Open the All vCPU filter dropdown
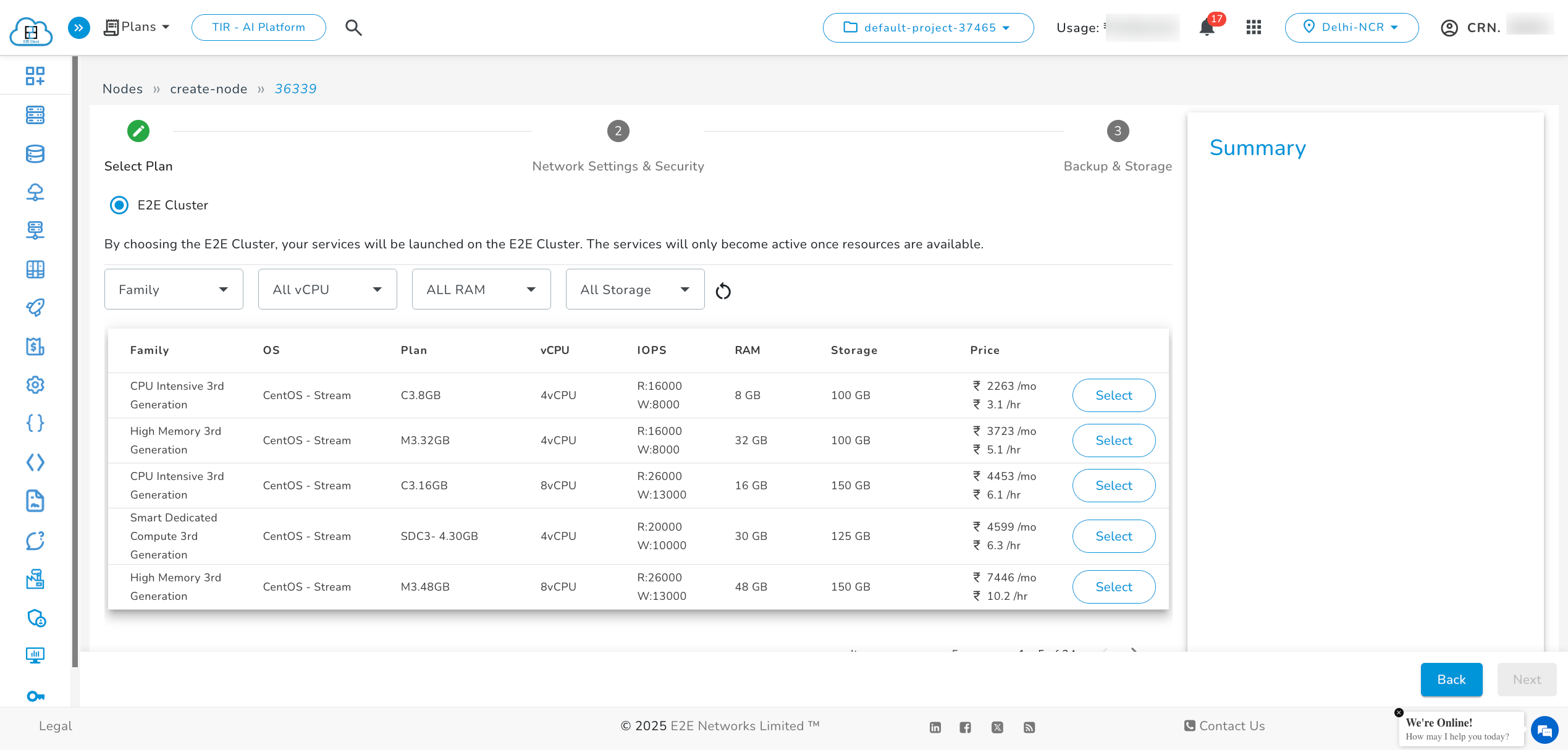This screenshot has width=1568, height=750. pos(327,289)
